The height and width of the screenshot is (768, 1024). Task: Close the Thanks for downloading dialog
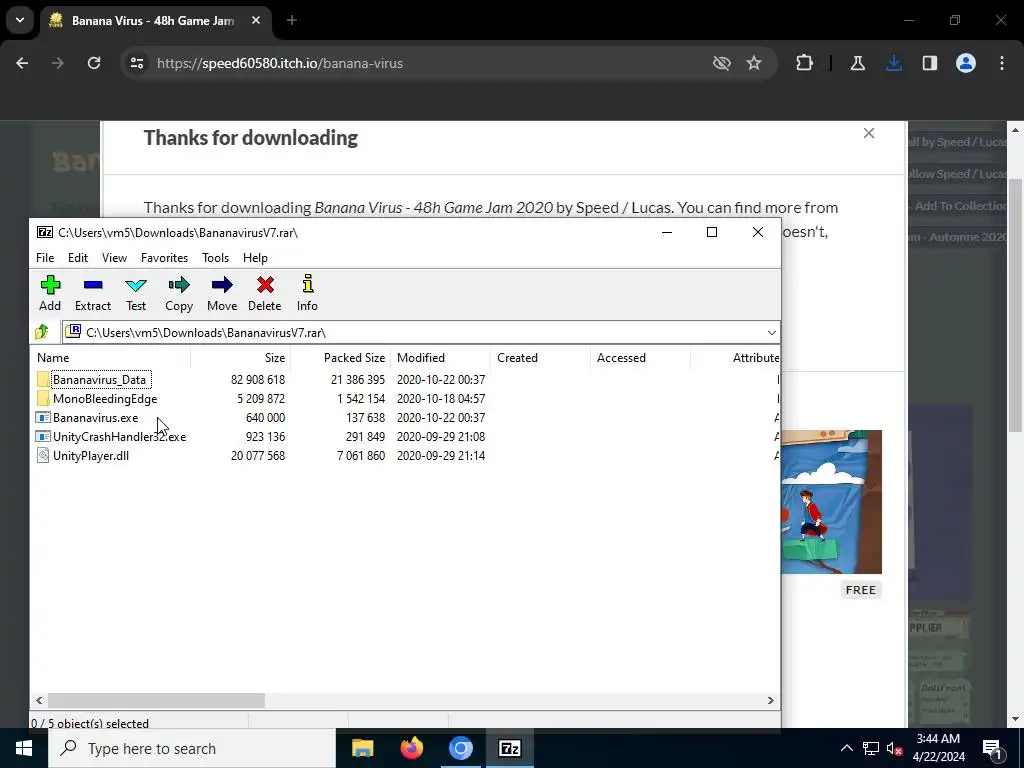coord(869,133)
